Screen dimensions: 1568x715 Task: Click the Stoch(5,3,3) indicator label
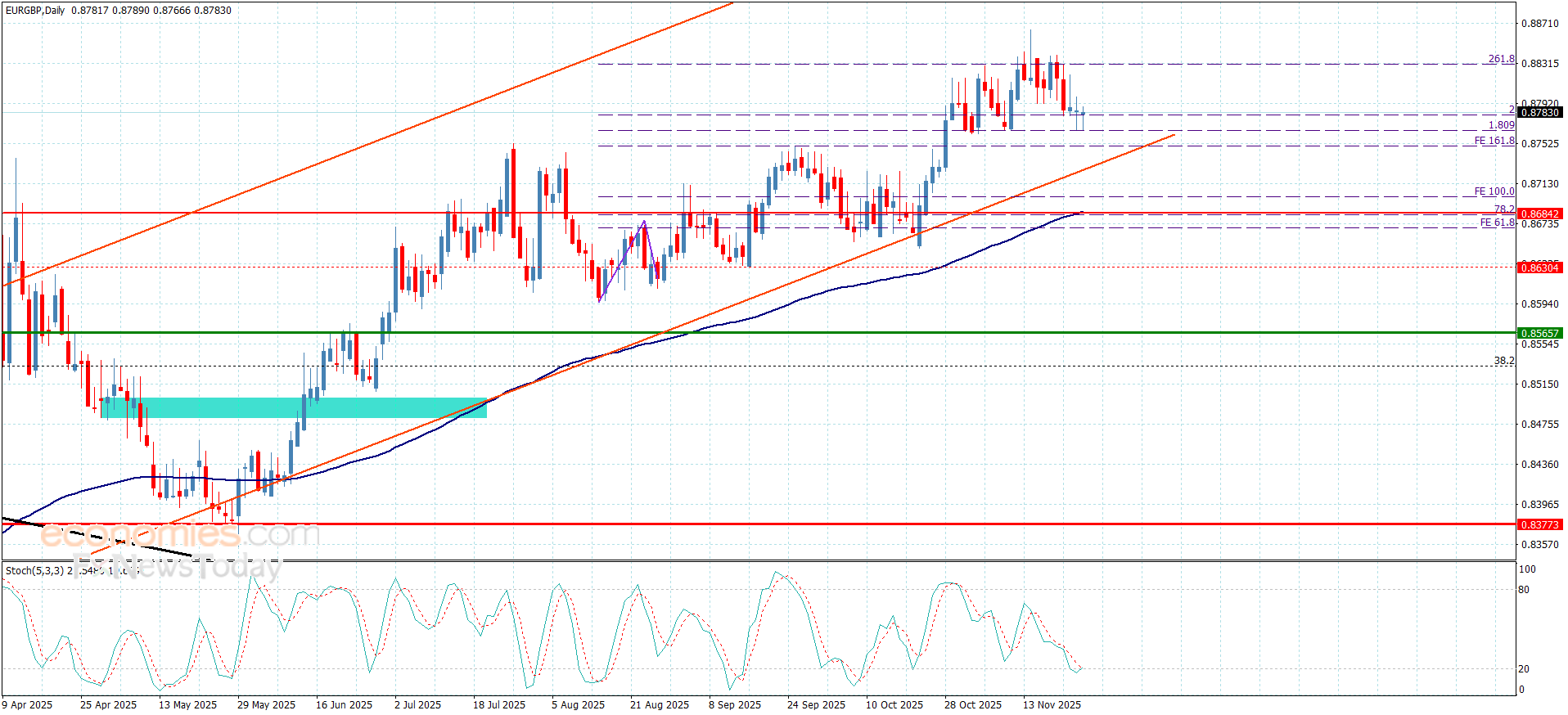(34, 570)
